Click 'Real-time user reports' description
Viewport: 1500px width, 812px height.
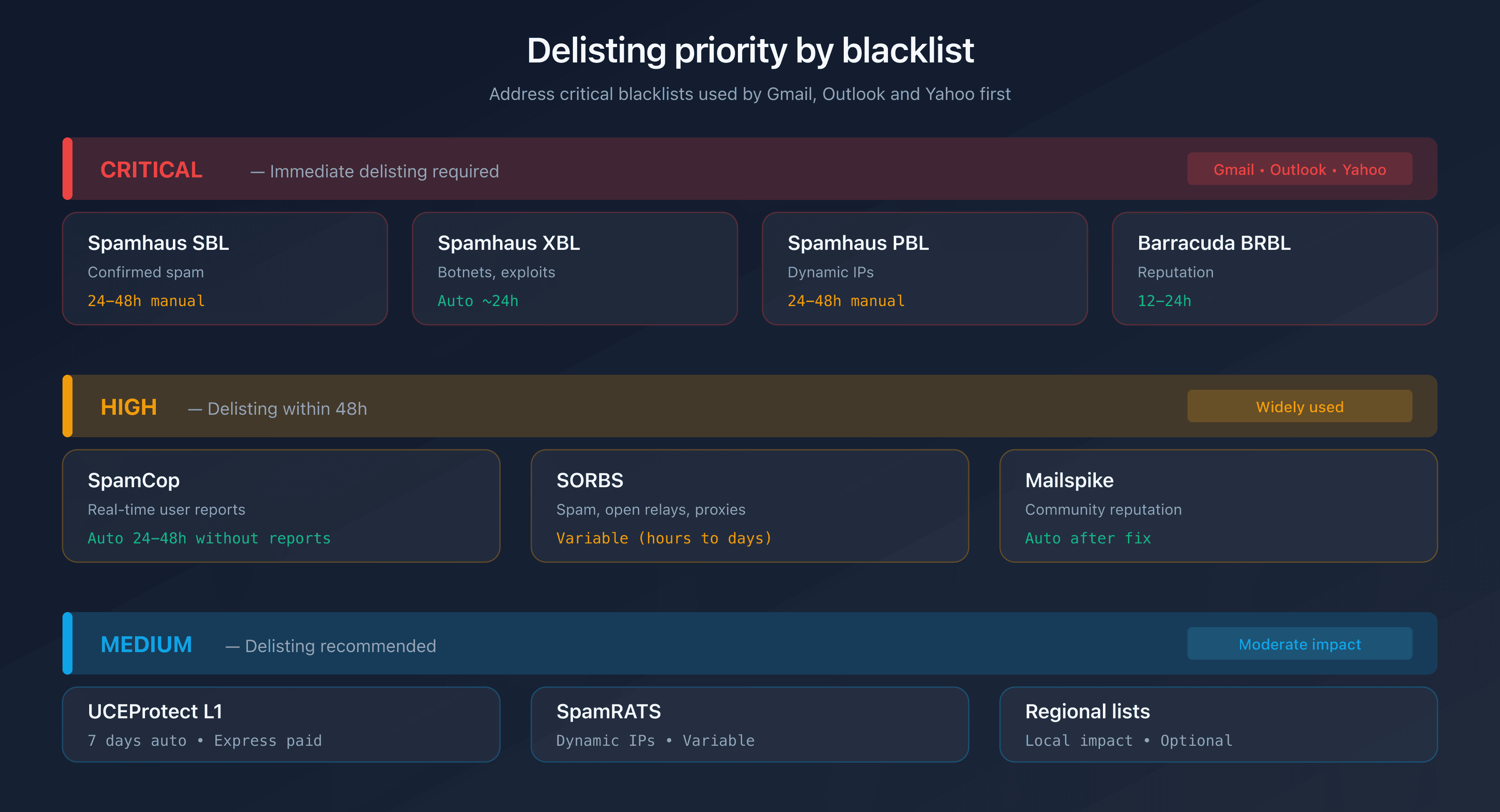[167, 509]
